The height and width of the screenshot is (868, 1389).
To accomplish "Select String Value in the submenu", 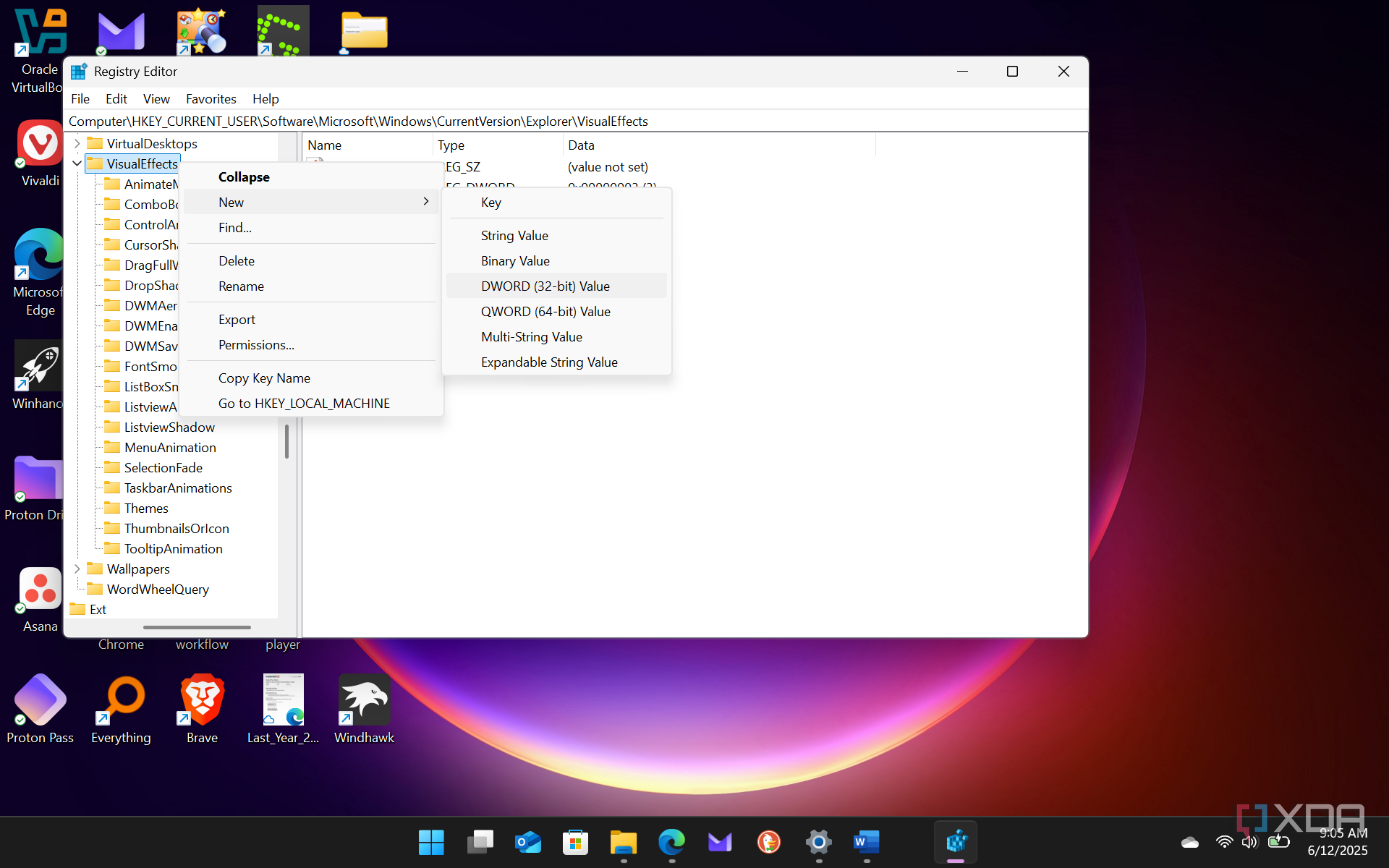I will (556, 235).
